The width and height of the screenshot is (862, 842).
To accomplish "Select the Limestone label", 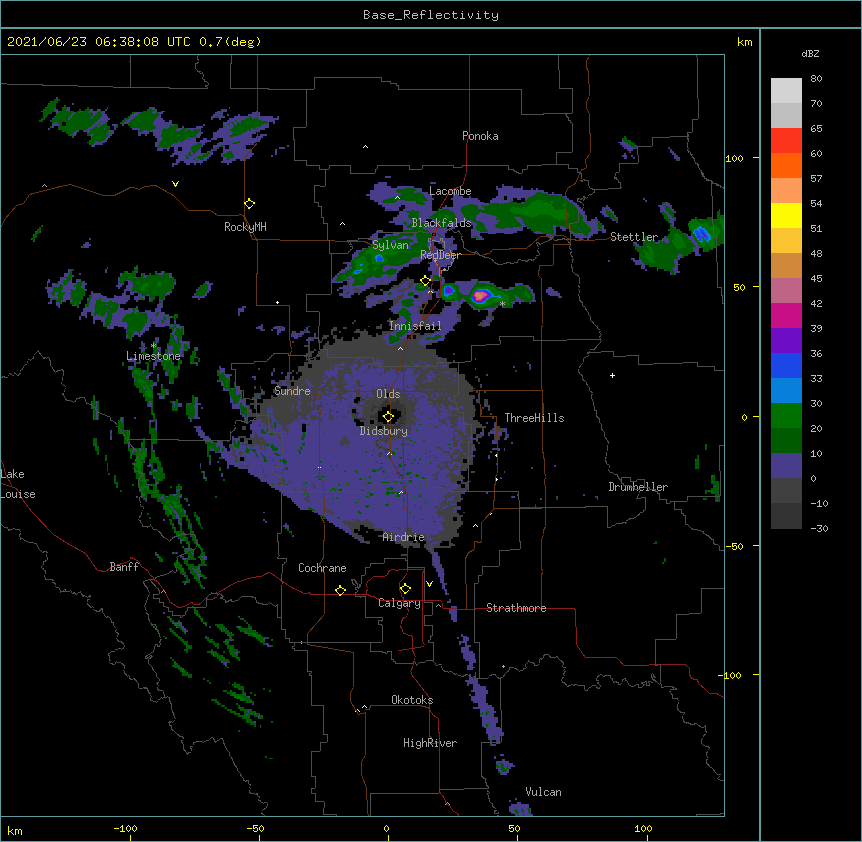I will coord(153,356).
